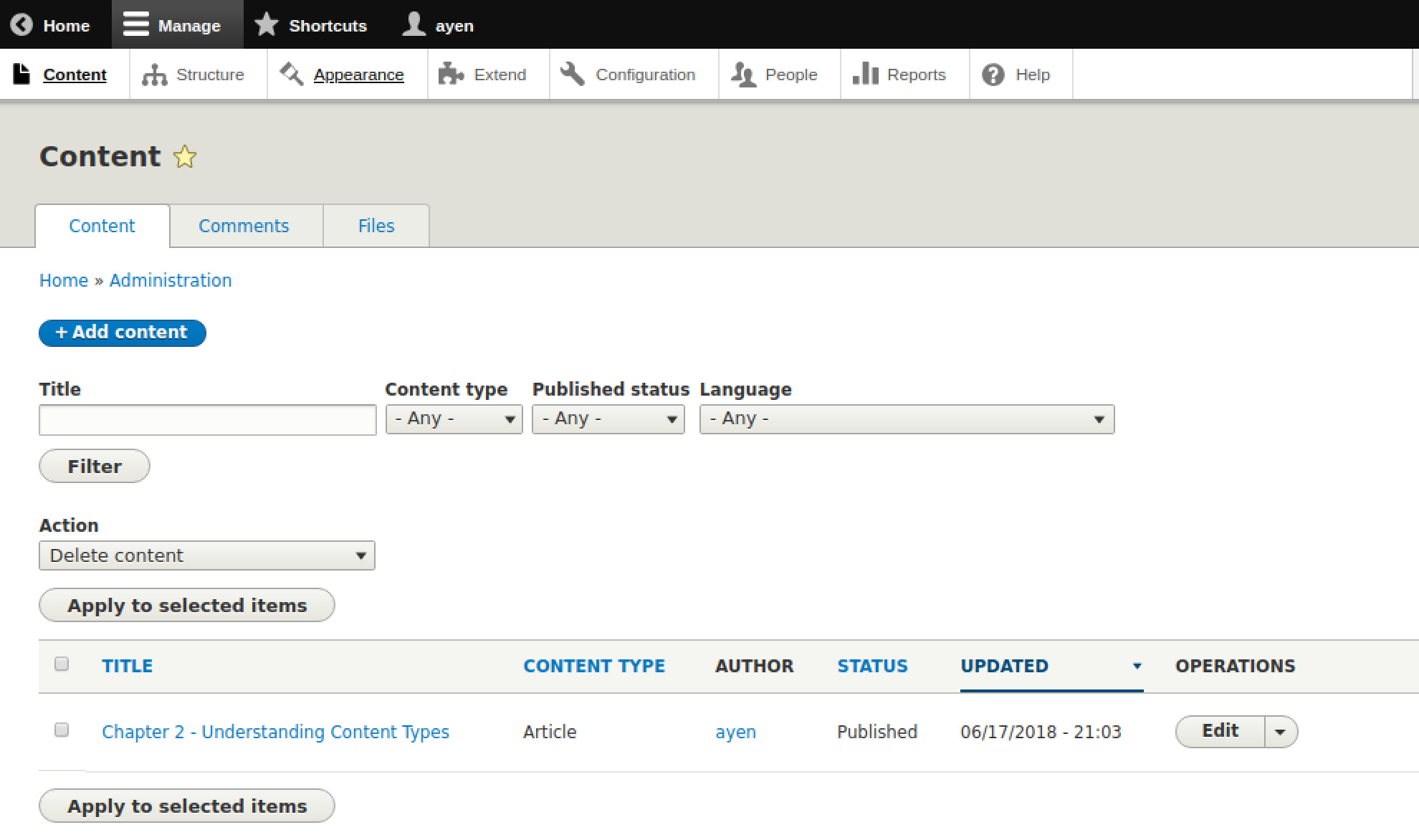Switch to the Comments tab
The width and height of the screenshot is (1419, 840).
244,226
